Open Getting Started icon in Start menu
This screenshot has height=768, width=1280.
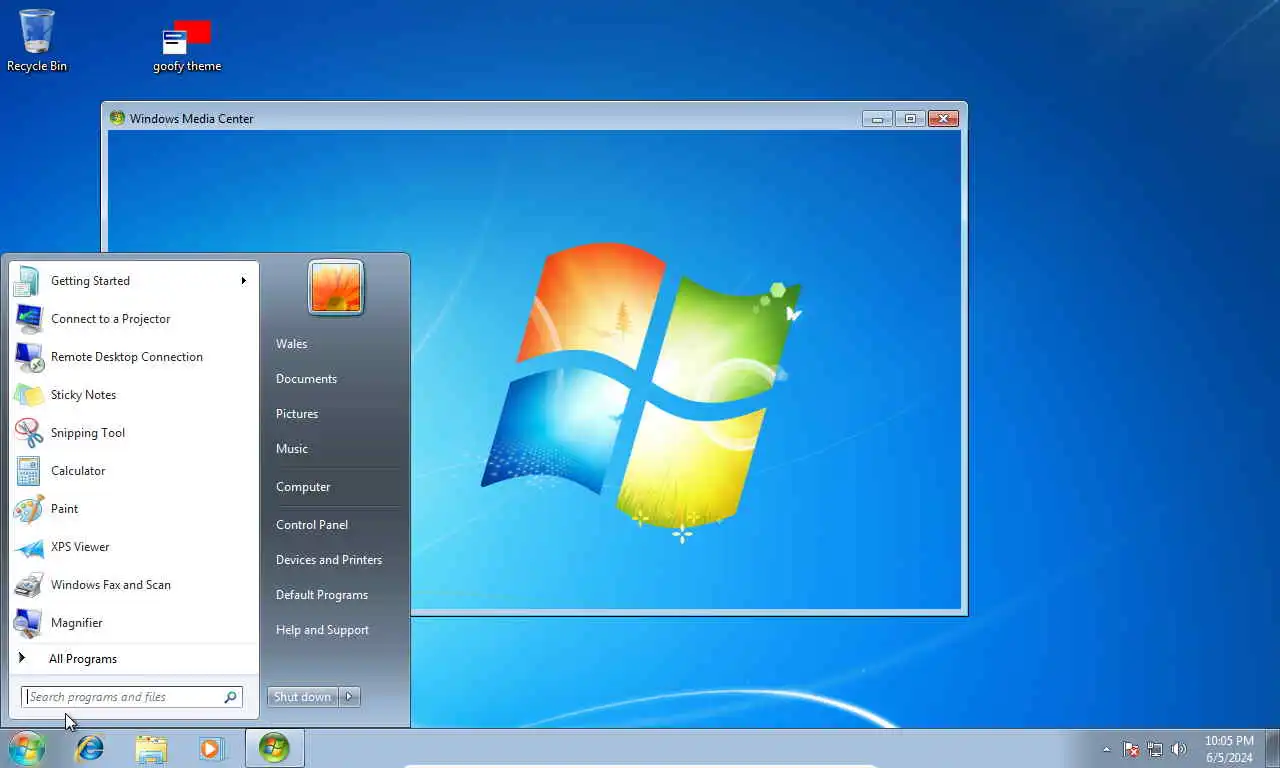(x=27, y=281)
